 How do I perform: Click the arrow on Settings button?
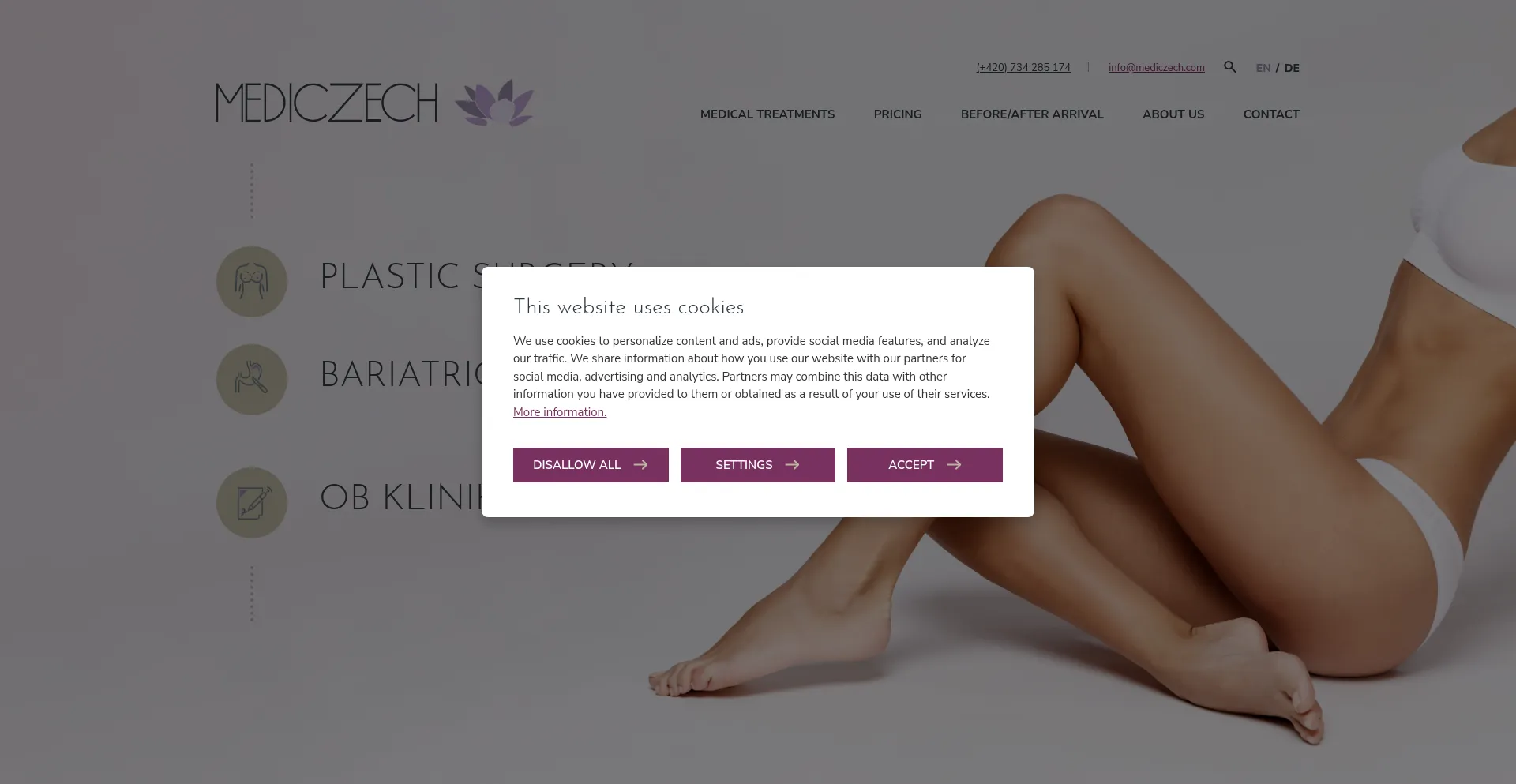coord(792,465)
